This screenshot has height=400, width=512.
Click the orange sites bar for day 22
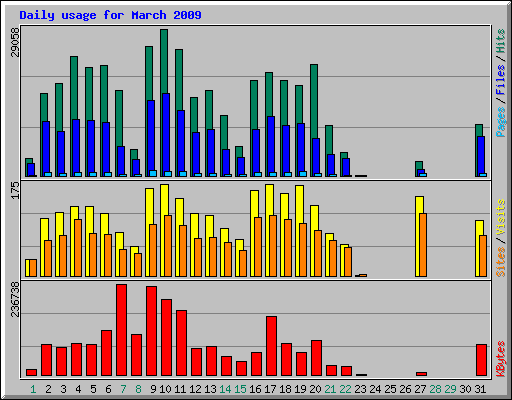point(348,262)
